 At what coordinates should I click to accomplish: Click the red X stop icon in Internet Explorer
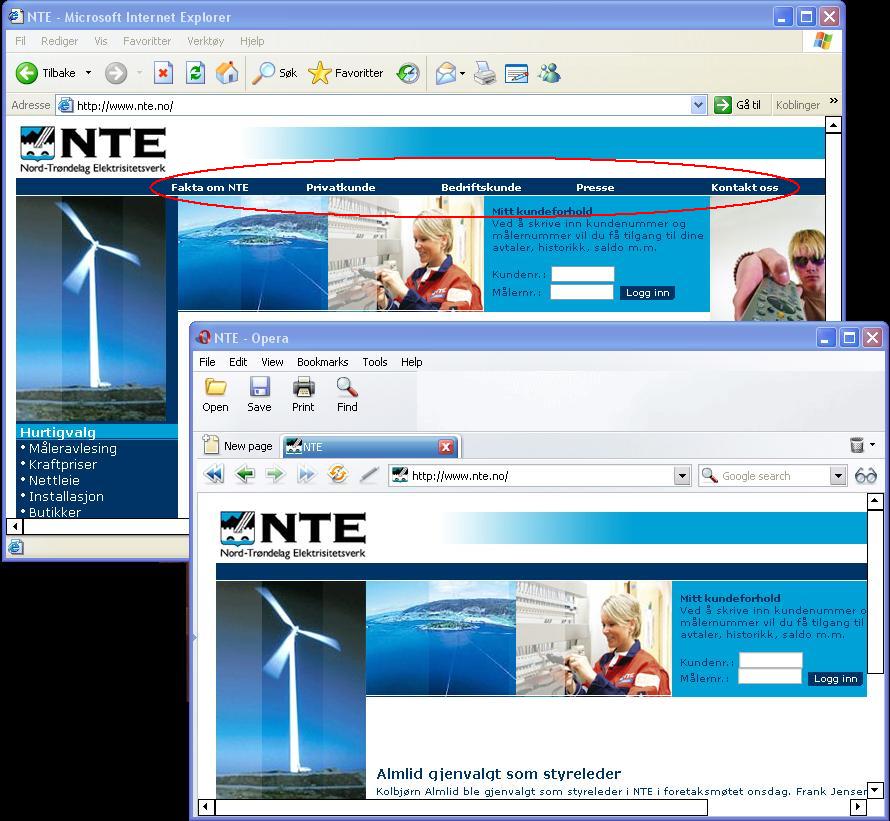click(163, 73)
